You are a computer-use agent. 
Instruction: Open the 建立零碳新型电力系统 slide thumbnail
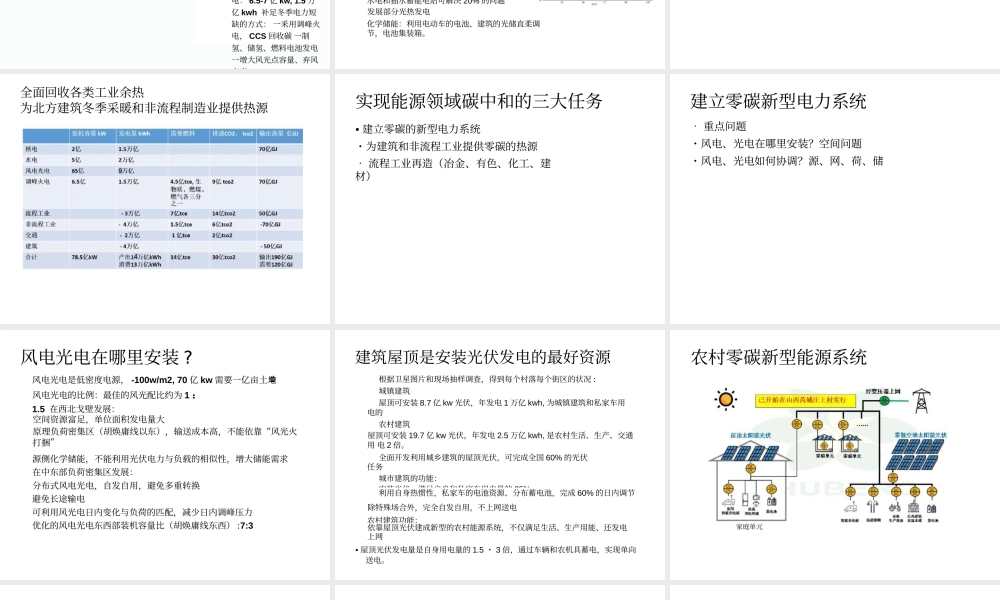tap(835, 198)
